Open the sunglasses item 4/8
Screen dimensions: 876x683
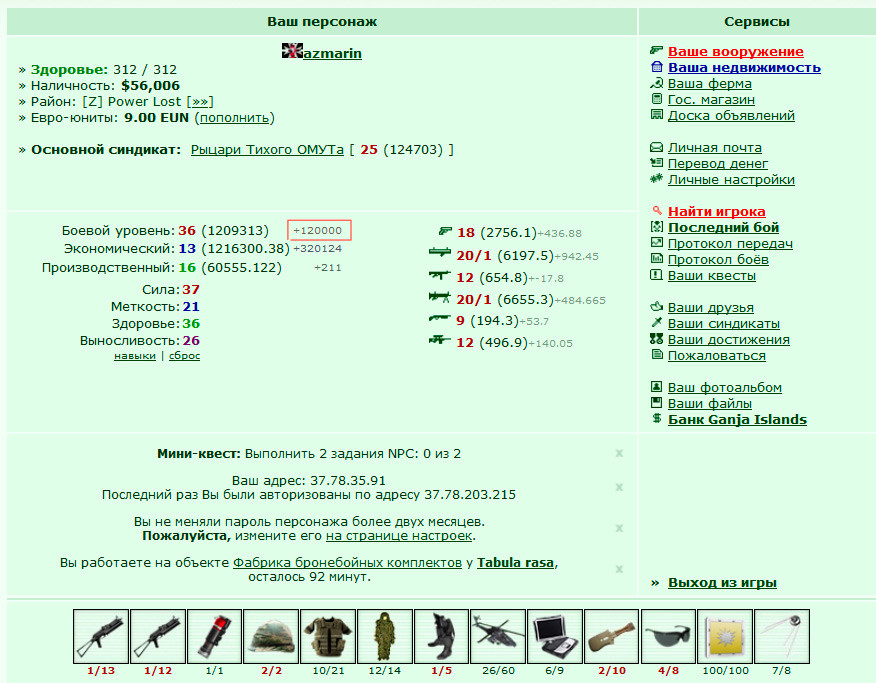(668, 637)
